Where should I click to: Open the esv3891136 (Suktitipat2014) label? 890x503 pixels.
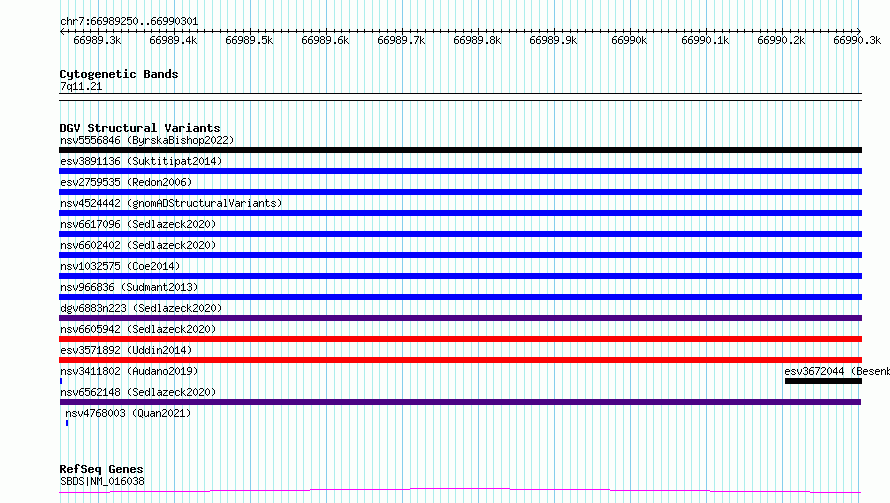[141, 161]
